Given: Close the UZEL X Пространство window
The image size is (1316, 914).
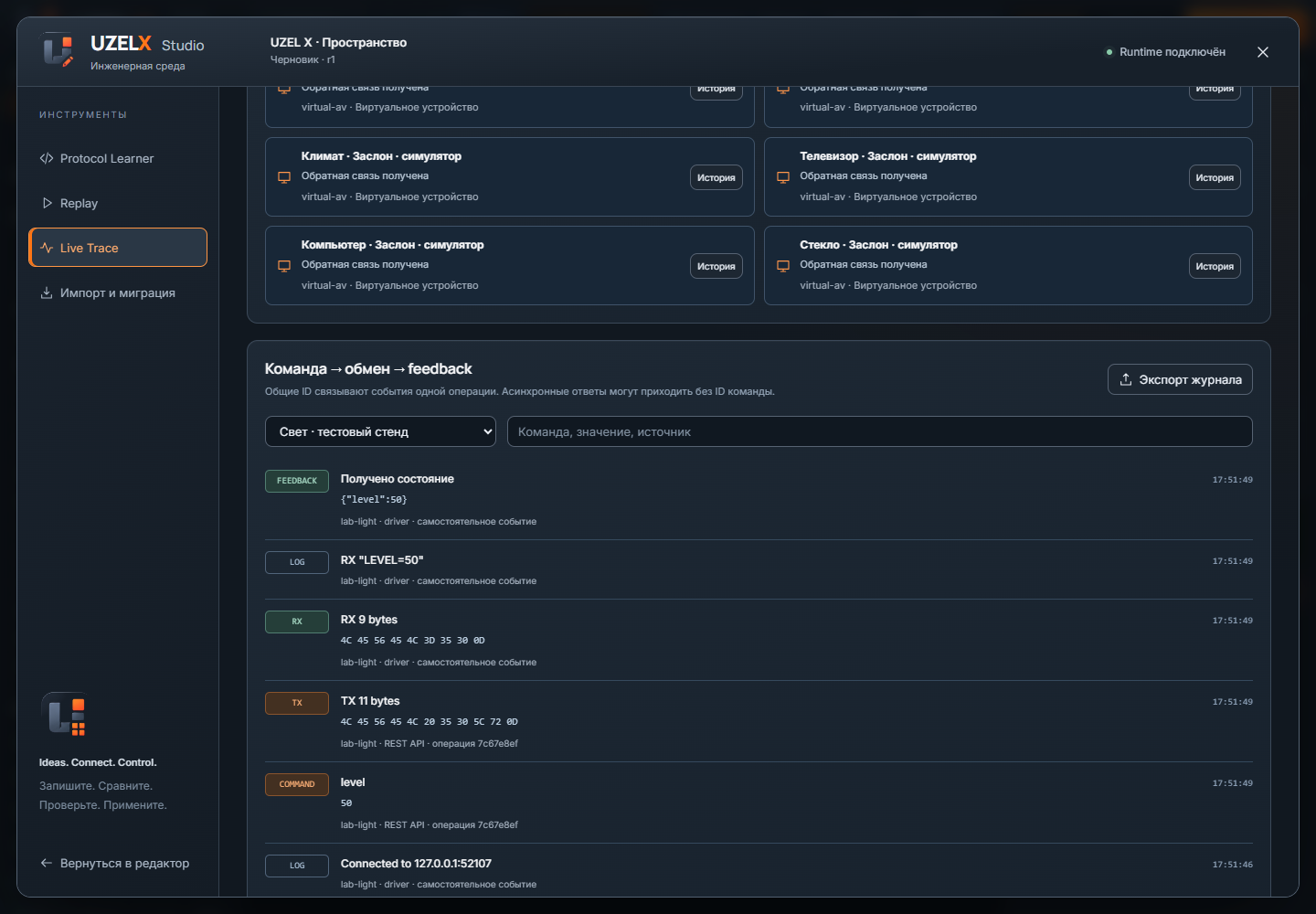Looking at the screenshot, I should point(1263,52).
